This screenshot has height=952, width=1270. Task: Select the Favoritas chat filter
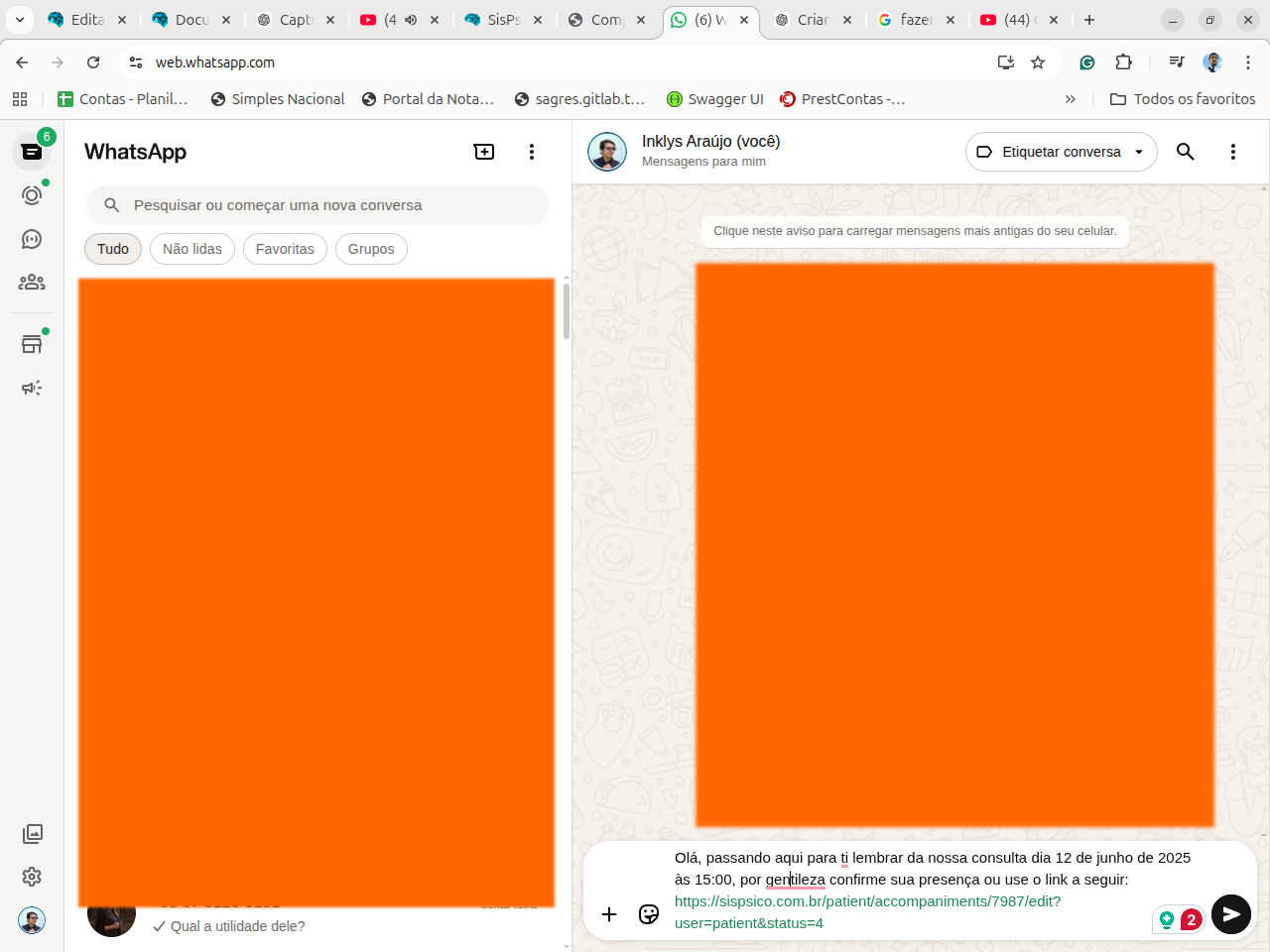pyautogui.click(x=285, y=249)
